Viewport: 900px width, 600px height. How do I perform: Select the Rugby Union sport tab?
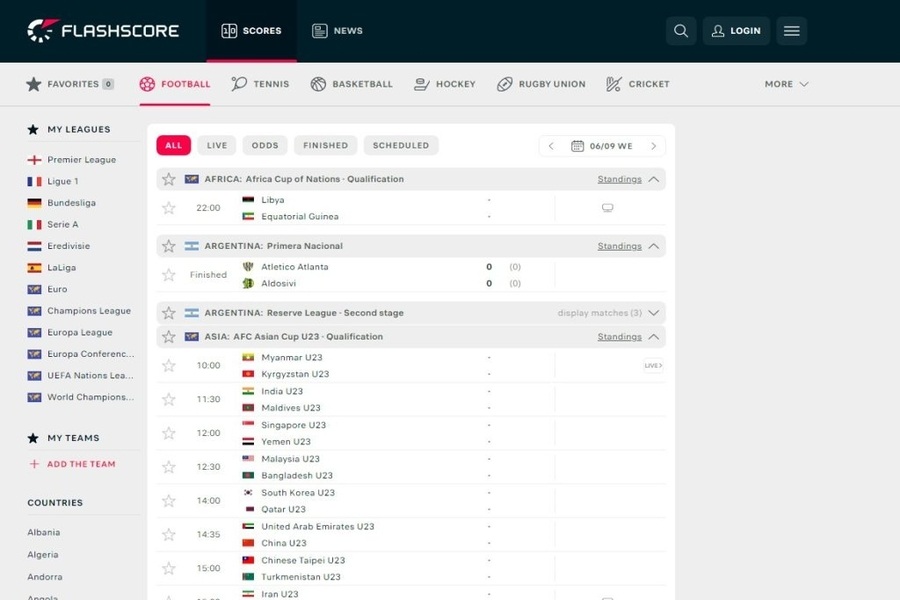pos(541,84)
